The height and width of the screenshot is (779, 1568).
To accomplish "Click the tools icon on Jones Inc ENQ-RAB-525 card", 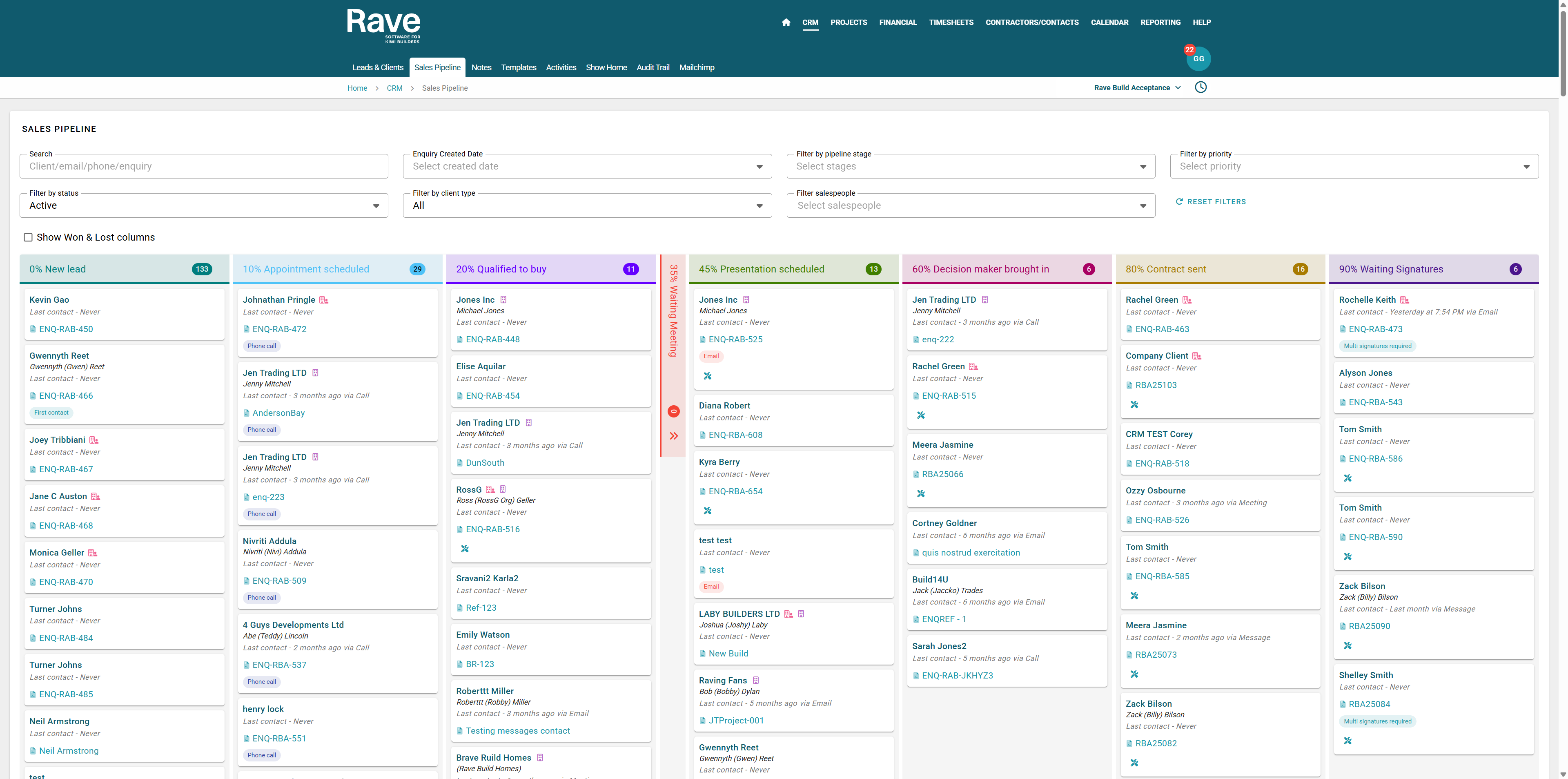I will click(x=707, y=376).
